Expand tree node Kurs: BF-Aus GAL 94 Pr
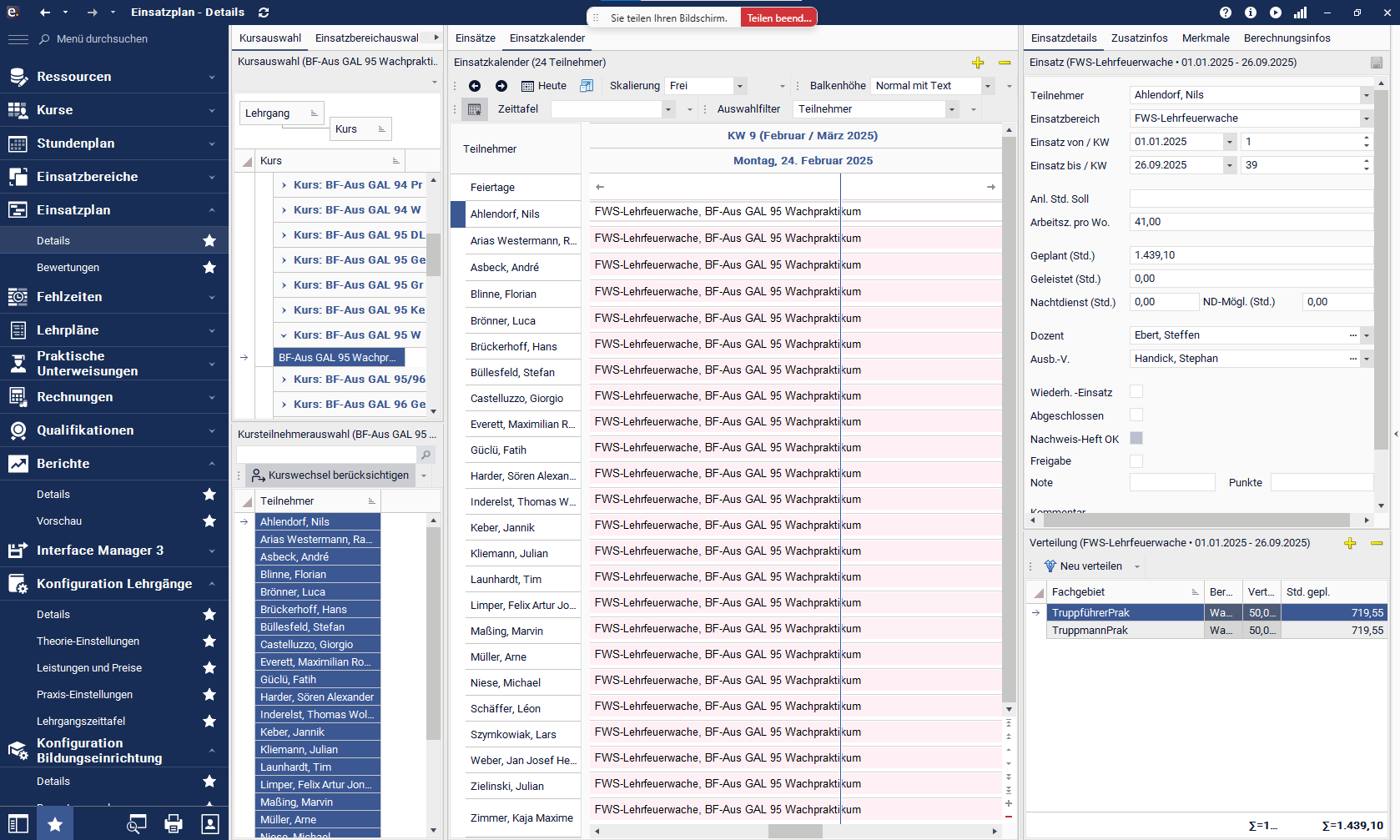Screen dimensions: 1400x840 click(x=285, y=185)
